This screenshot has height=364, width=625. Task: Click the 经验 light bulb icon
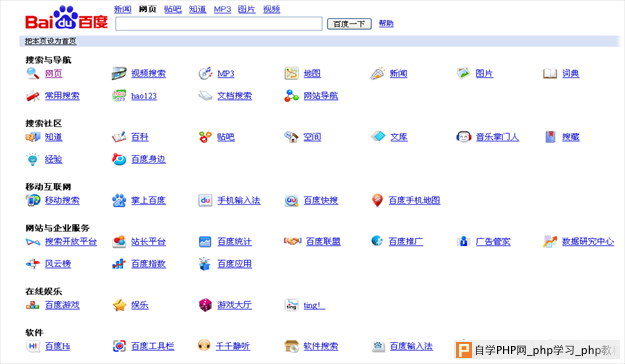33,159
